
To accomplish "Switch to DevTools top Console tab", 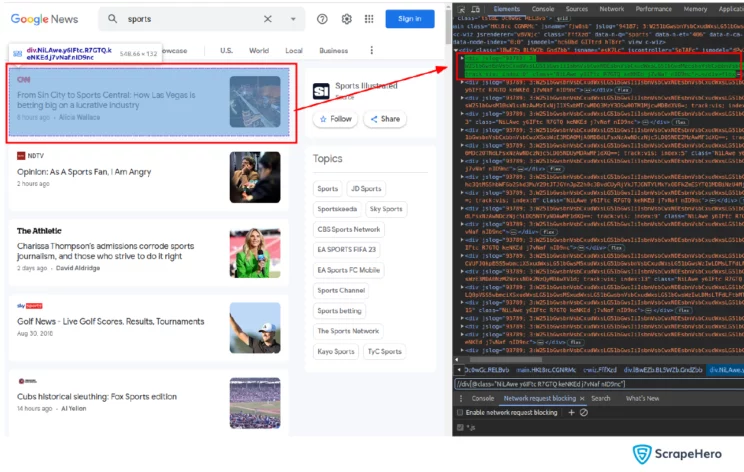I will [x=543, y=9].
